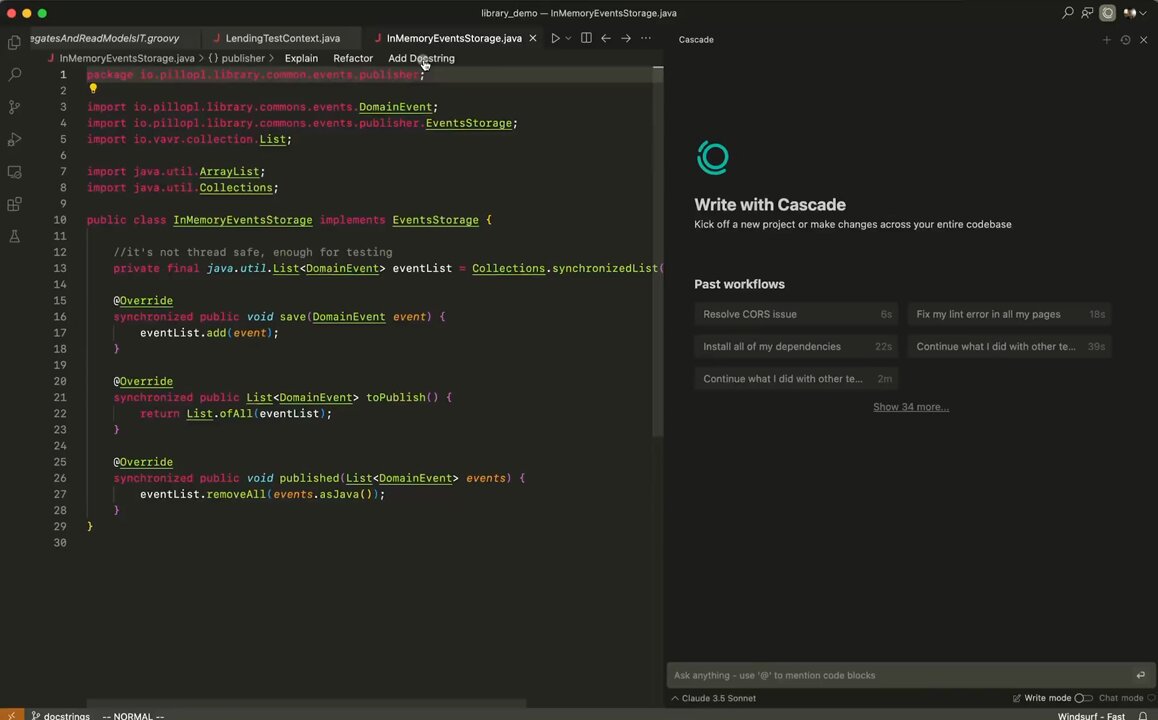
Task: Open the Search view in the activity bar
Action: pos(14,75)
